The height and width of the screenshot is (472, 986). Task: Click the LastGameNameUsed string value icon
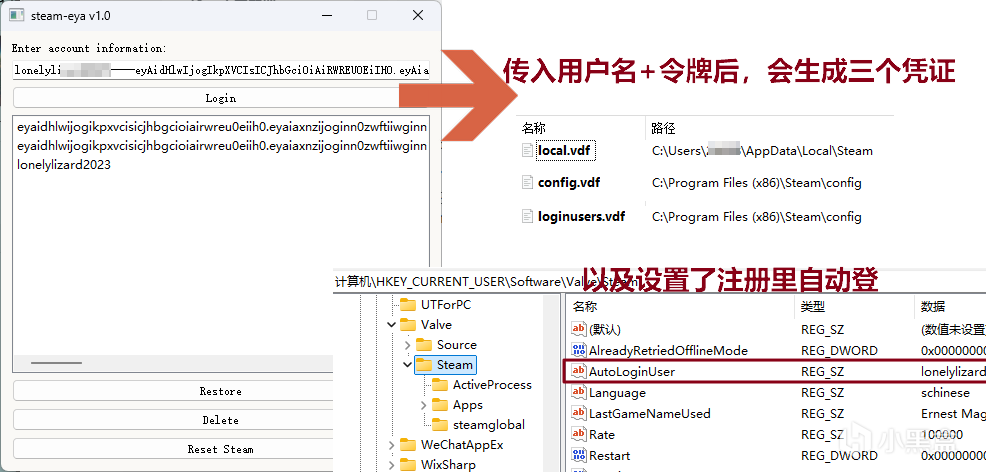click(579, 414)
